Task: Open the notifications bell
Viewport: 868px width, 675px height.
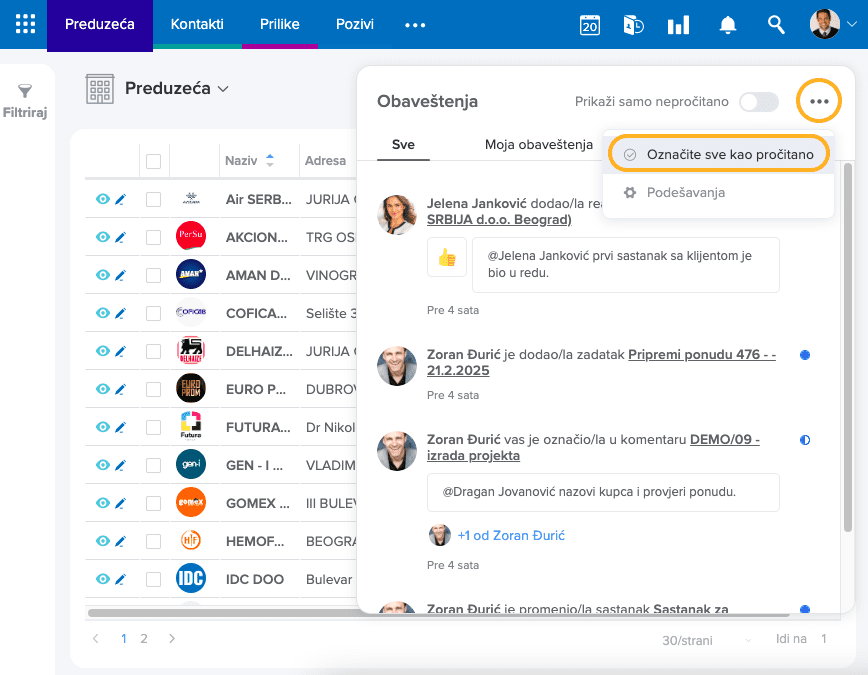Action: pyautogui.click(x=727, y=25)
